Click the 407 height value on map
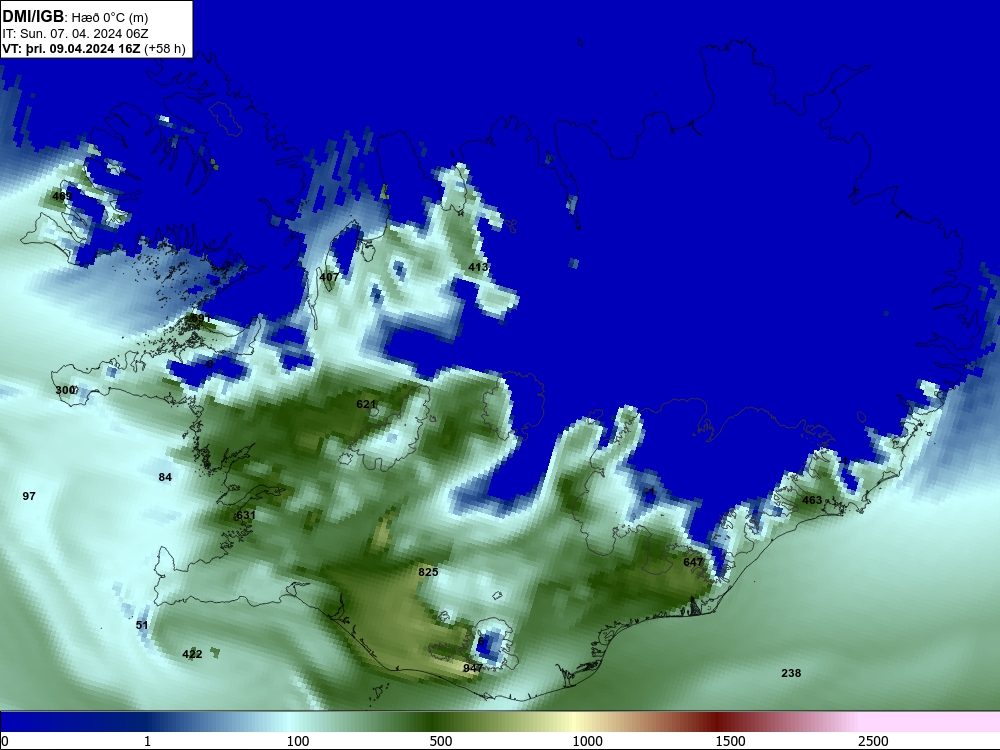The height and width of the screenshot is (750, 1000). [x=329, y=277]
